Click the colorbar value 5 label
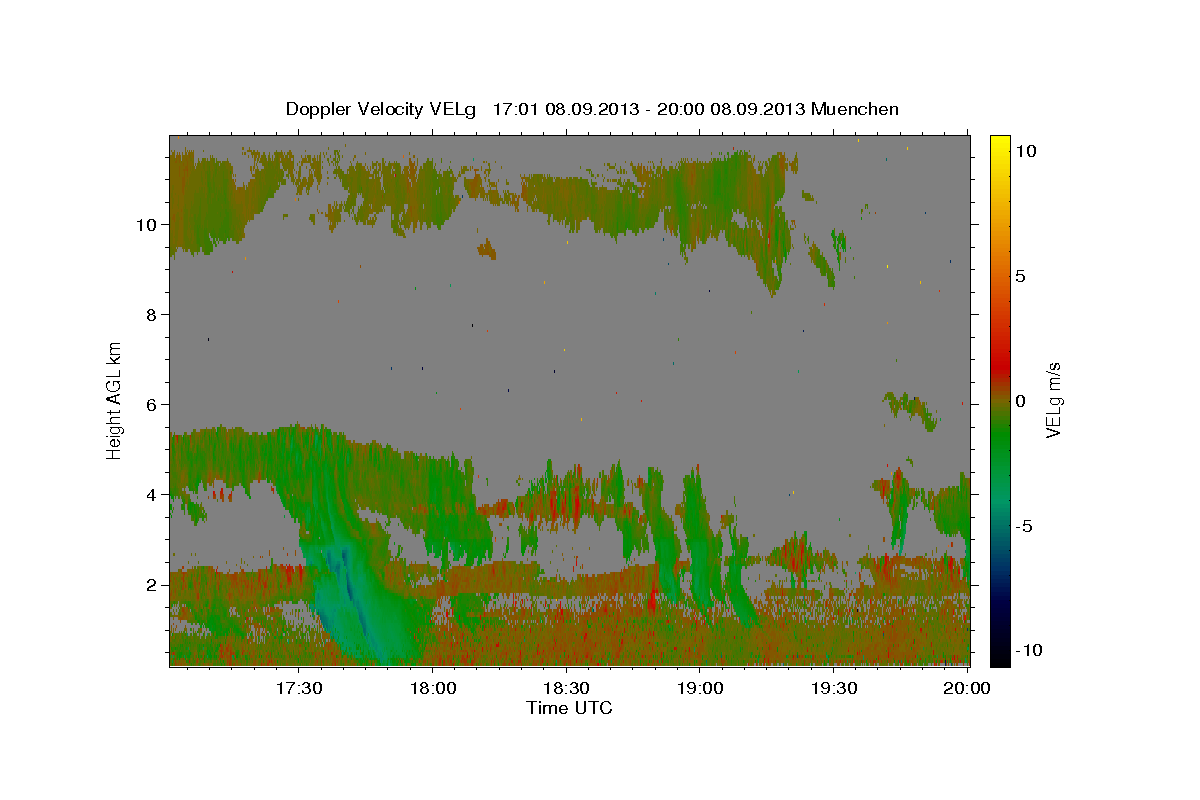 (x=1021, y=276)
